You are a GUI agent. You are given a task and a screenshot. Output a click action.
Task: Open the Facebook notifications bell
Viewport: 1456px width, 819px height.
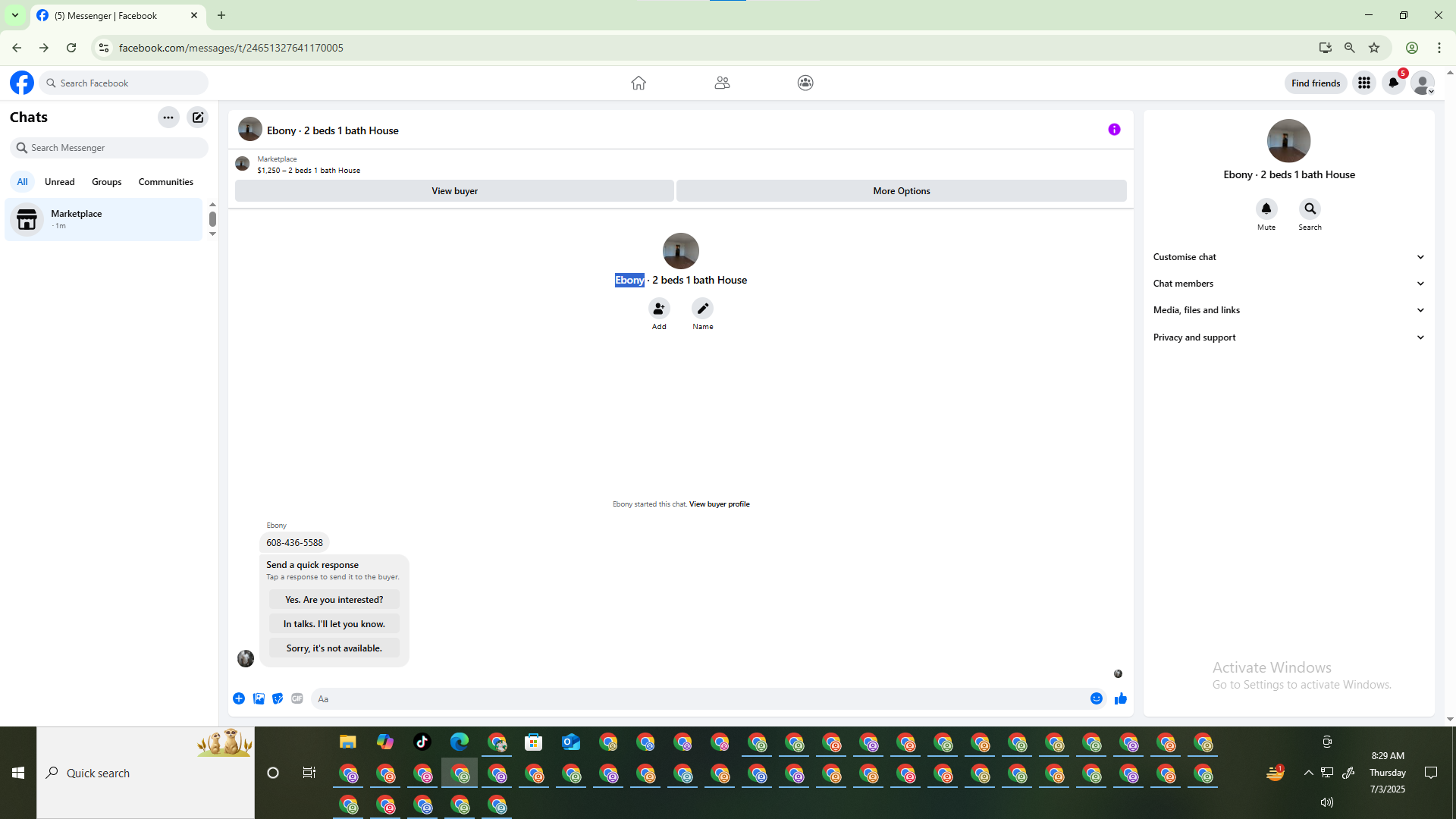[1393, 83]
